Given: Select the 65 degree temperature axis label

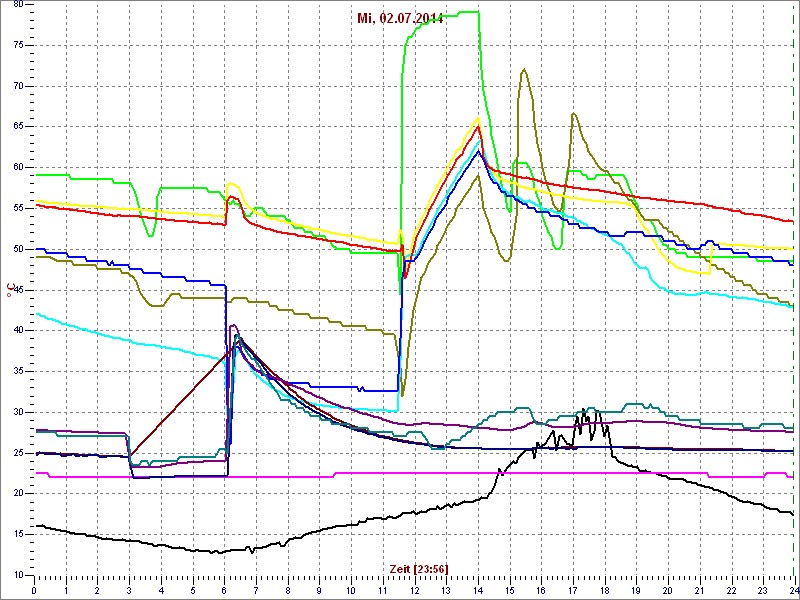Looking at the screenshot, I should coord(17,127).
